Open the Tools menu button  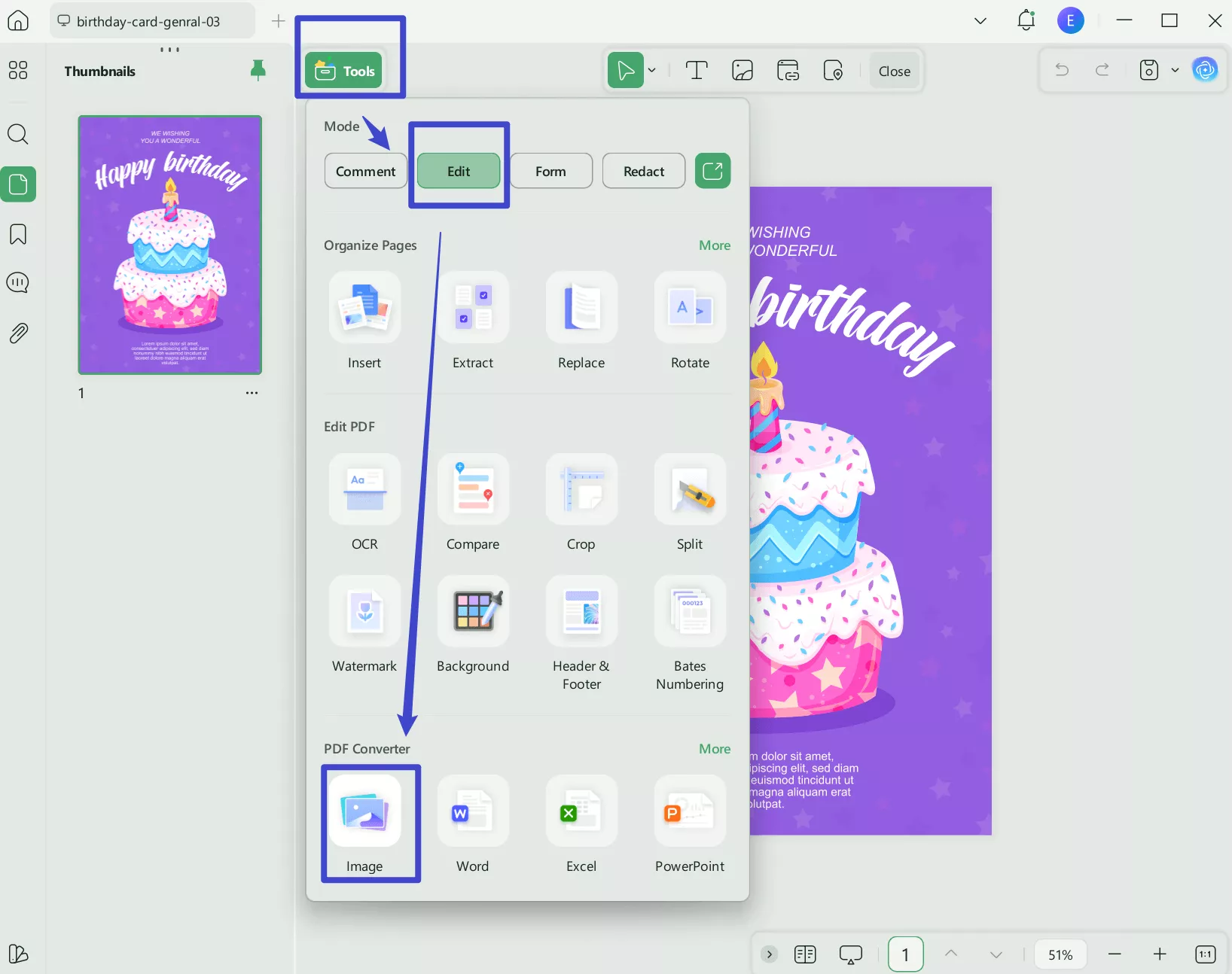coord(345,71)
